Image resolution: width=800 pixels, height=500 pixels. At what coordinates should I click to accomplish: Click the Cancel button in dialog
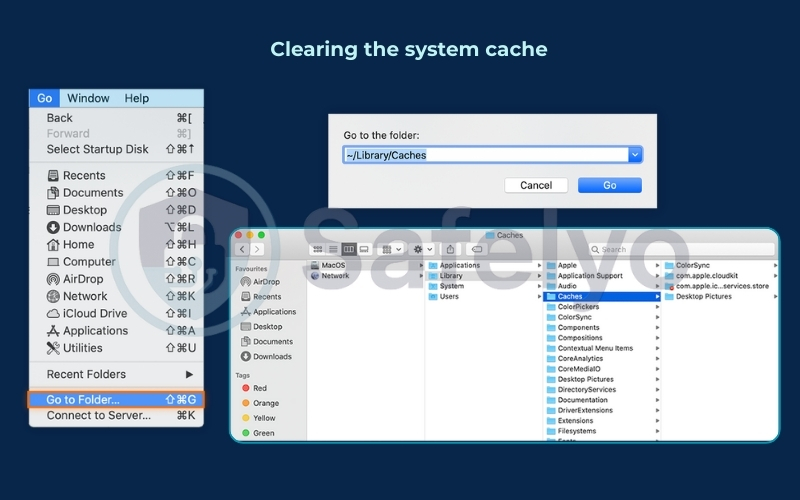click(536, 185)
